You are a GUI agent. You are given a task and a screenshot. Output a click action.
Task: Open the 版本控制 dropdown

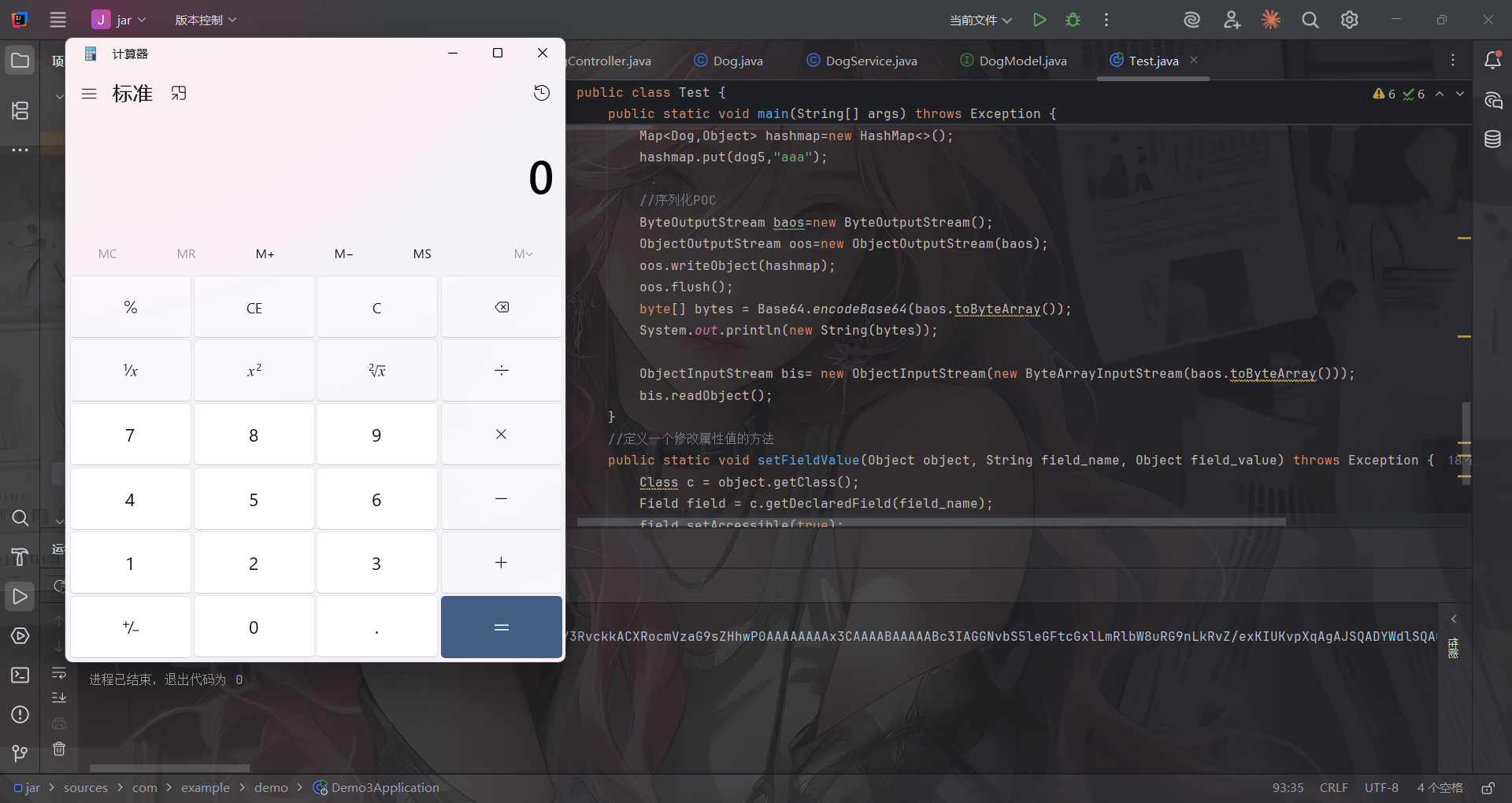[x=205, y=20]
